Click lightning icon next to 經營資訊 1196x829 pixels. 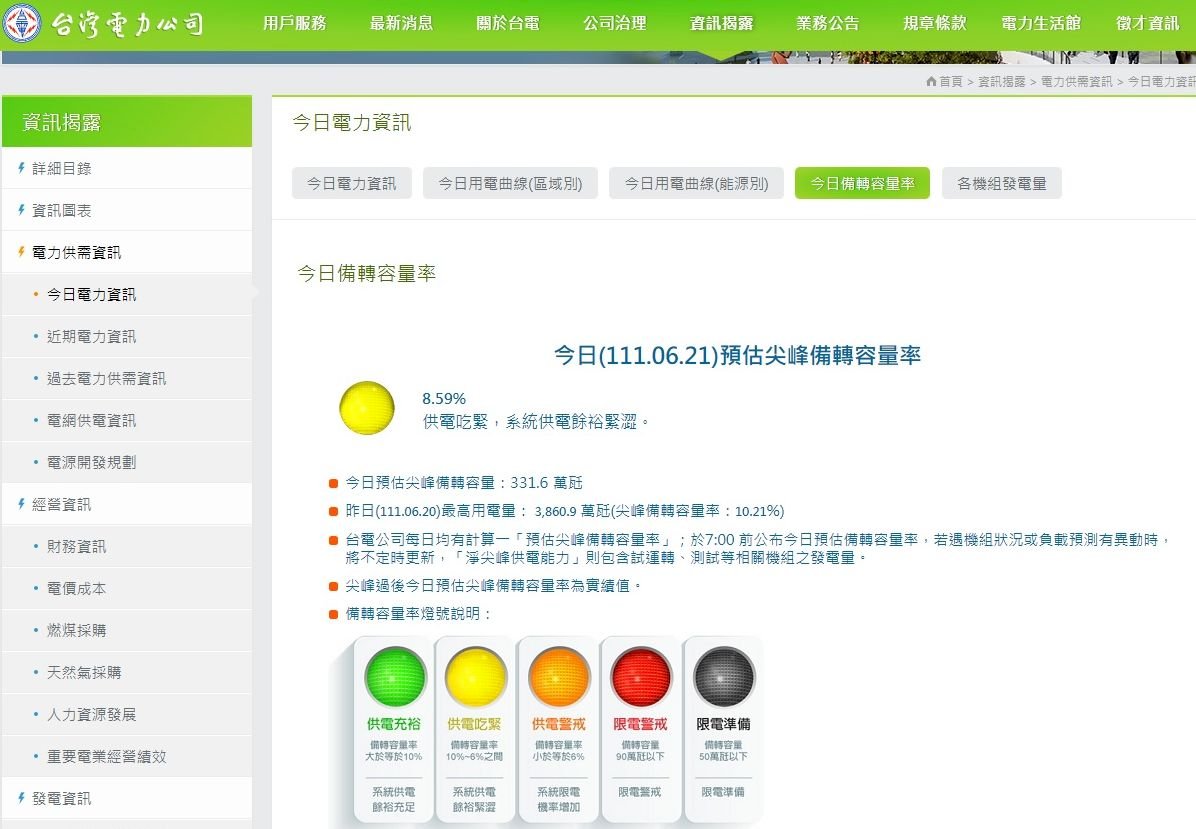(x=21, y=504)
